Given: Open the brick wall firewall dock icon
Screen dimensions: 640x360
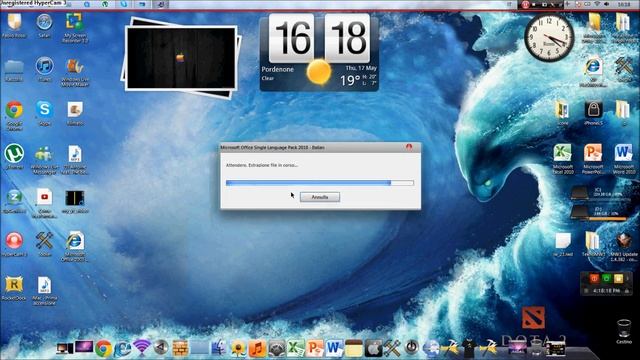Looking at the screenshot, I should pyautogui.click(x=180, y=348).
